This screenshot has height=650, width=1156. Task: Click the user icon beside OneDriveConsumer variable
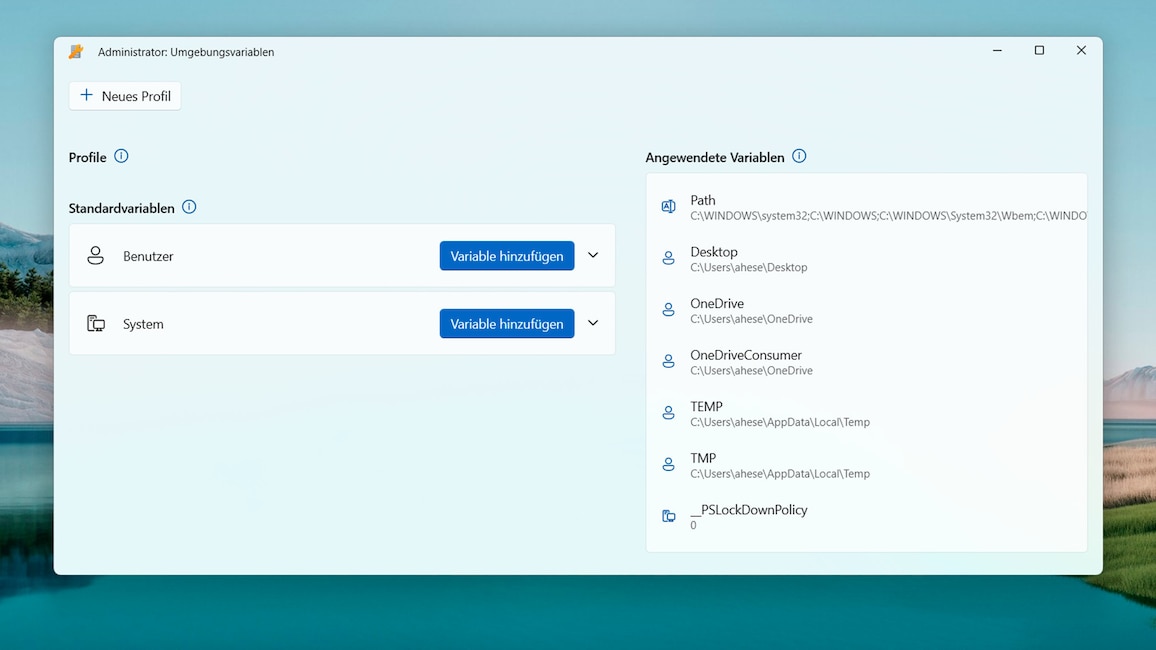[668, 361]
